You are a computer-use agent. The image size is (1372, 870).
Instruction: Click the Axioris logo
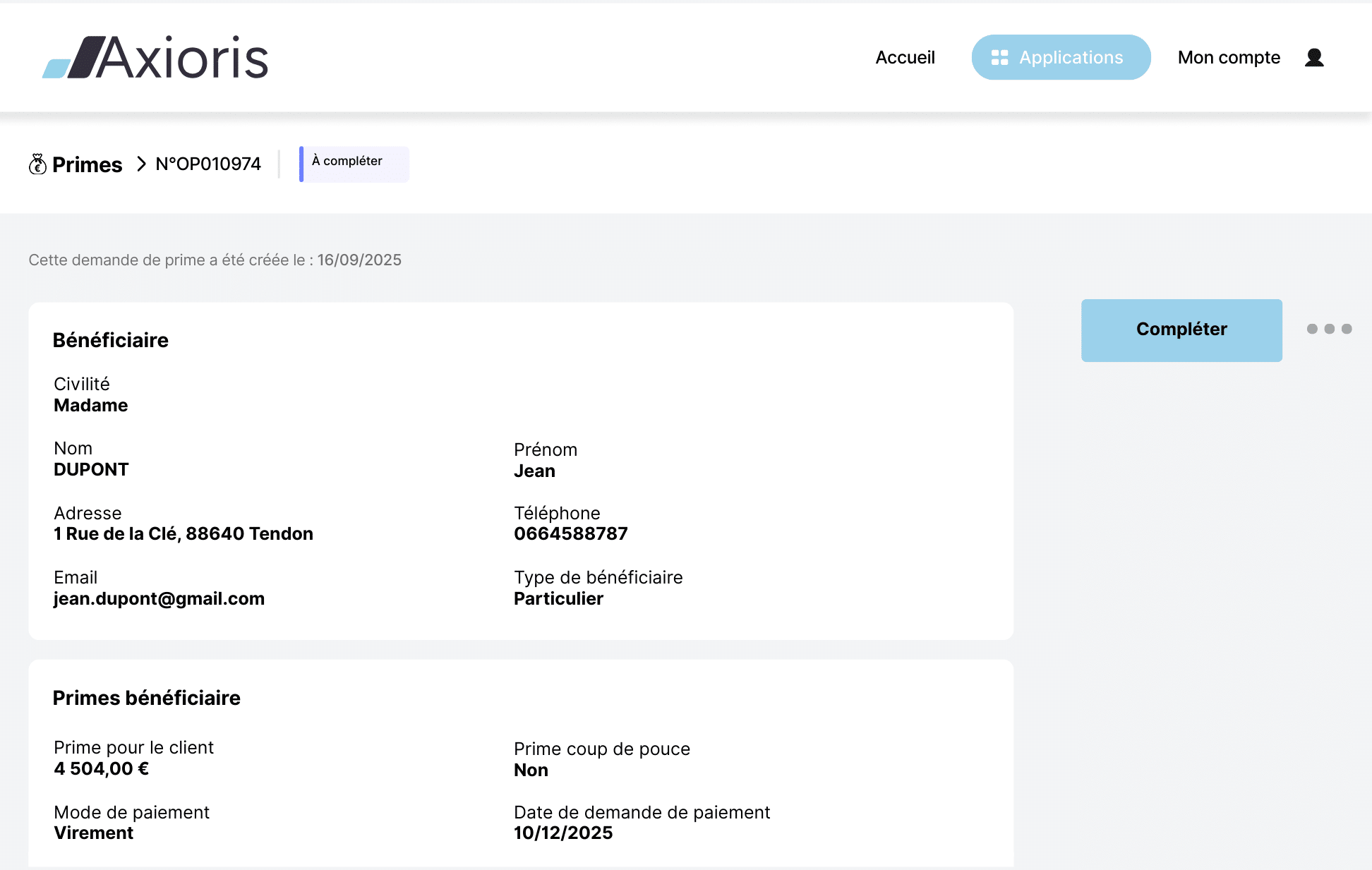tap(155, 57)
